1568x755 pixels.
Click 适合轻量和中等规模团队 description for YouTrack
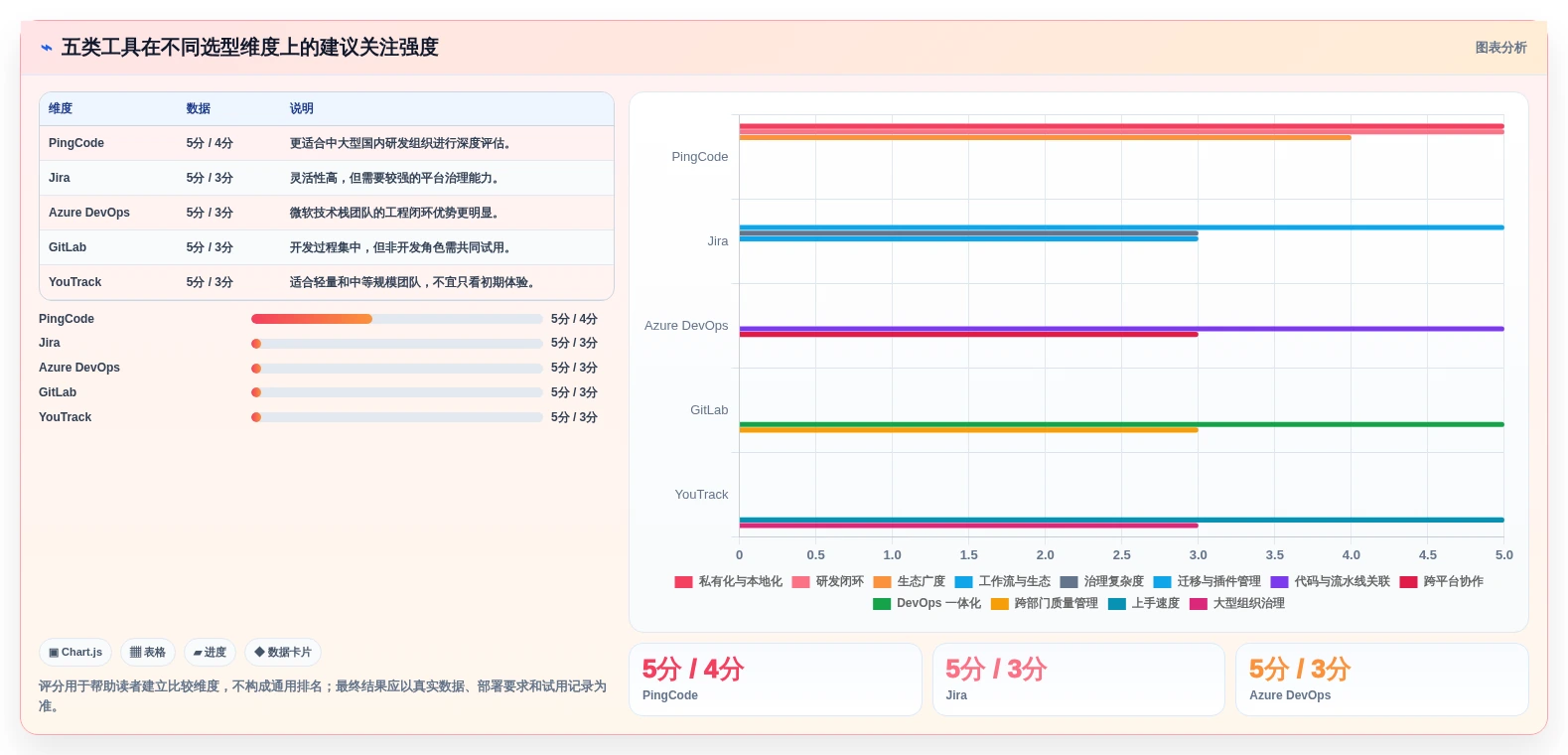pyautogui.click(x=412, y=282)
